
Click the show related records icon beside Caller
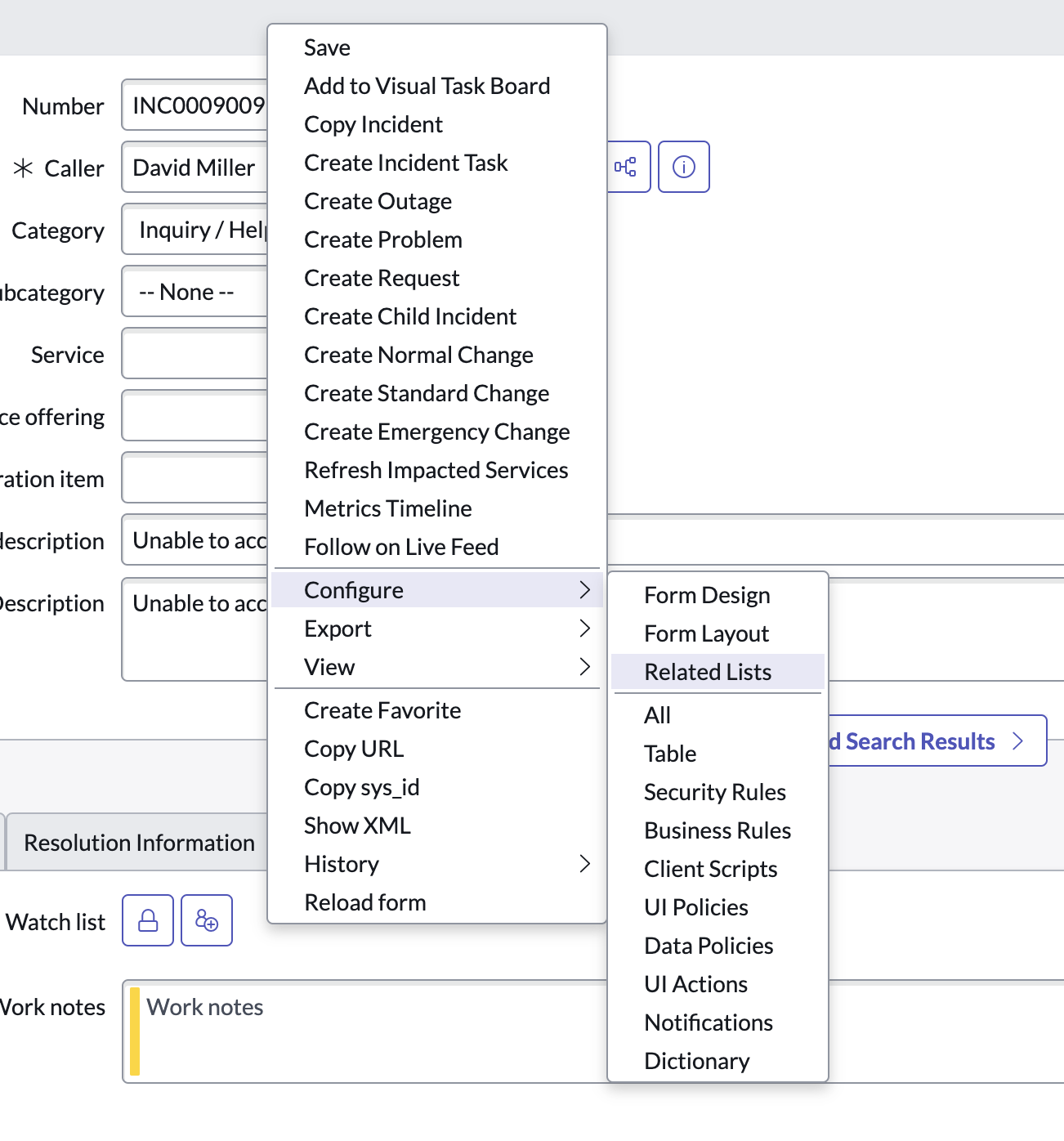click(x=626, y=166)
